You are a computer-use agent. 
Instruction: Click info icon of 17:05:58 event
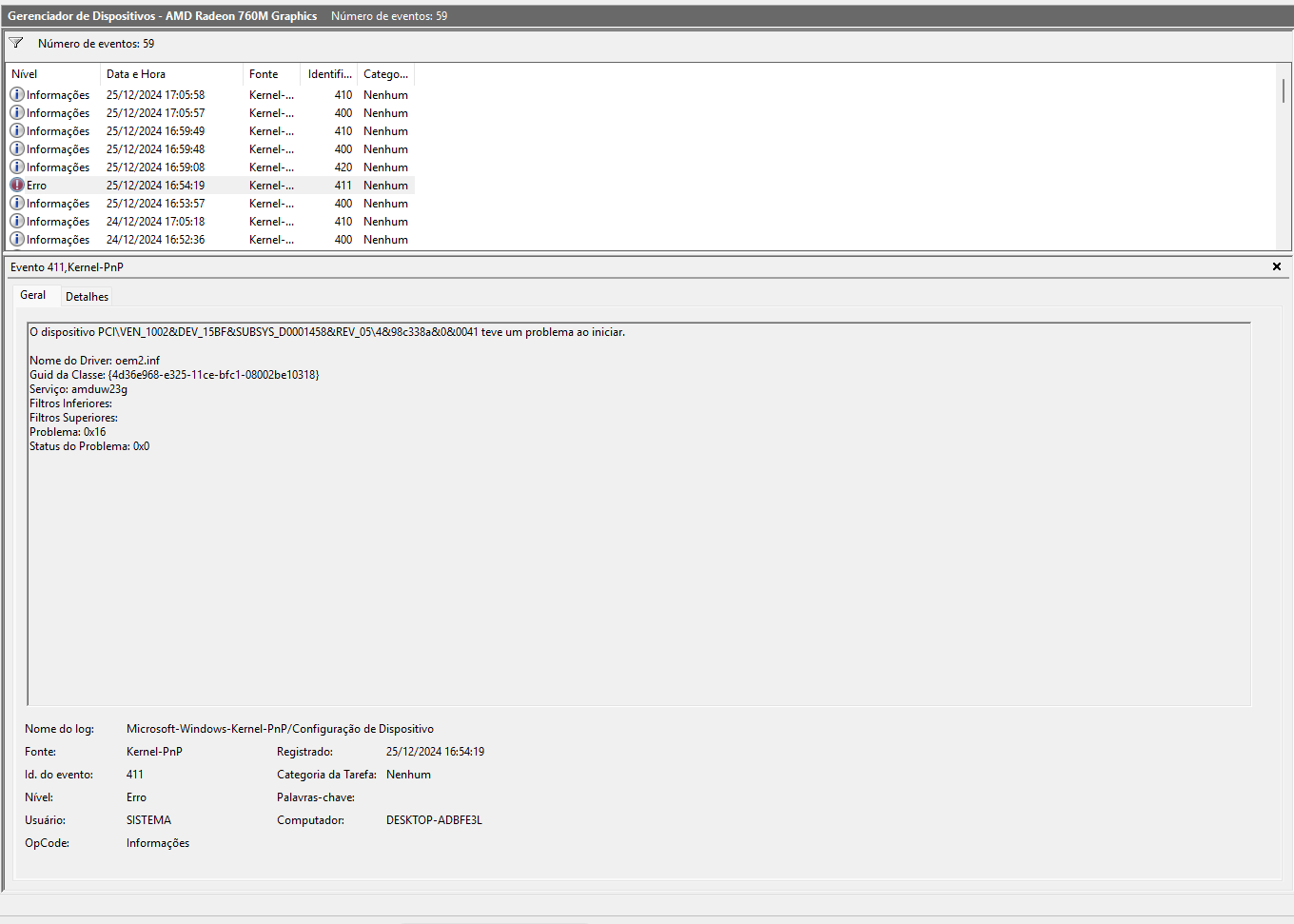[x=17, y=95]
